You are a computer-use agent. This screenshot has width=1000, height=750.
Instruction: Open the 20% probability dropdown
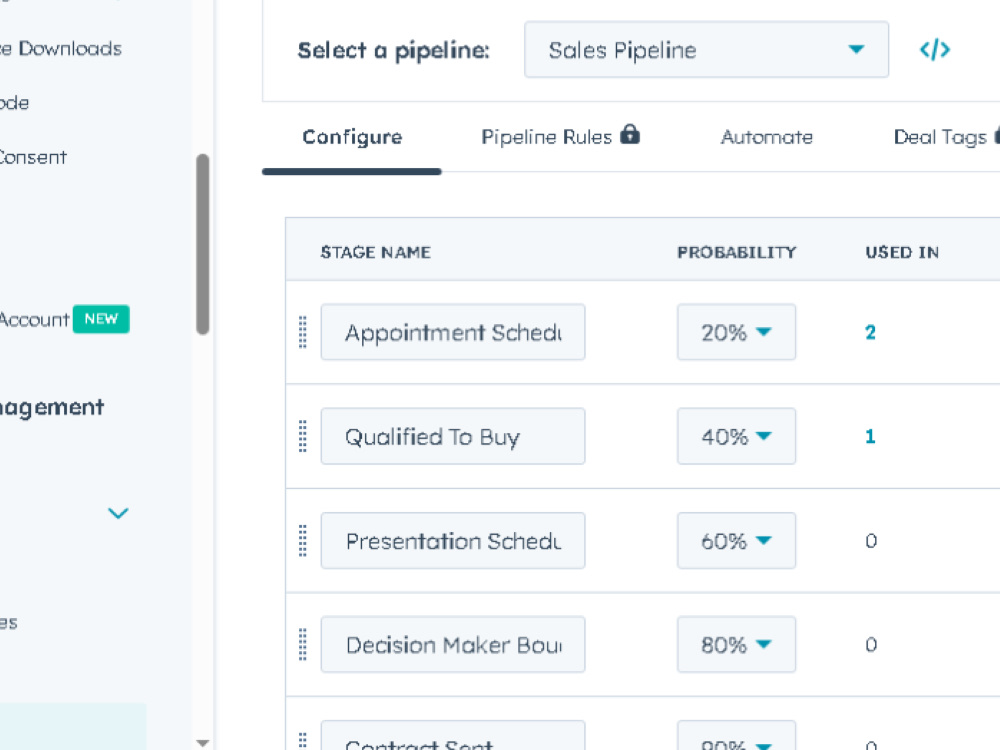pos(736,332)
